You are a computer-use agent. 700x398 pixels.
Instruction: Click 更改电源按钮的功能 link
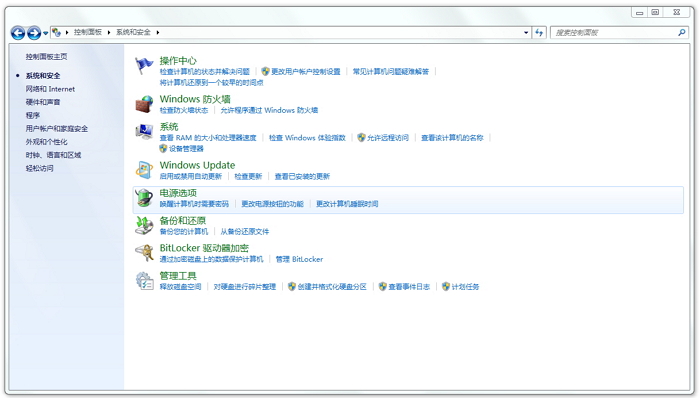pyautogui.click(x=272, y=204)
